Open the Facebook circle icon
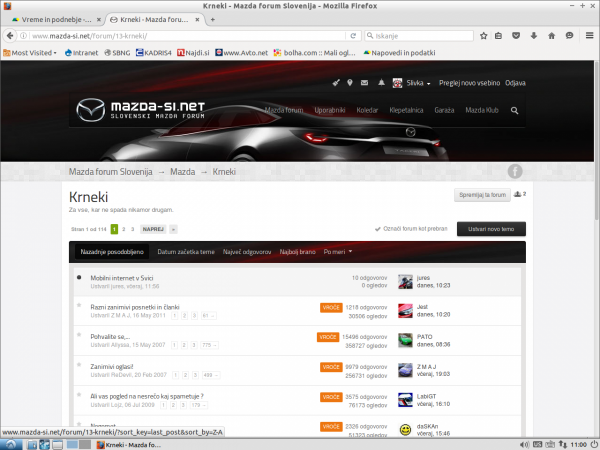The height and width of the screenshot is (450, 600). [x=515, y=171]
